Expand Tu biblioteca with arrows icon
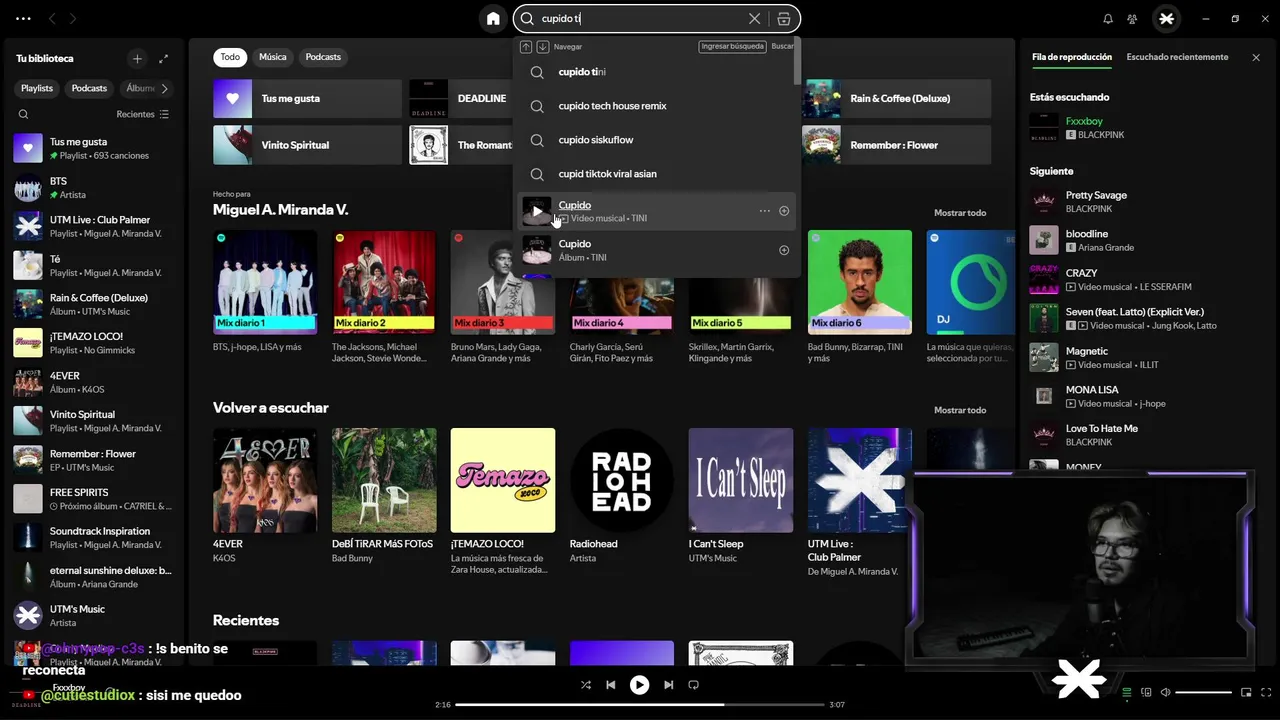This screenshot has height=720, width=1280. click(x=164, y=58)
